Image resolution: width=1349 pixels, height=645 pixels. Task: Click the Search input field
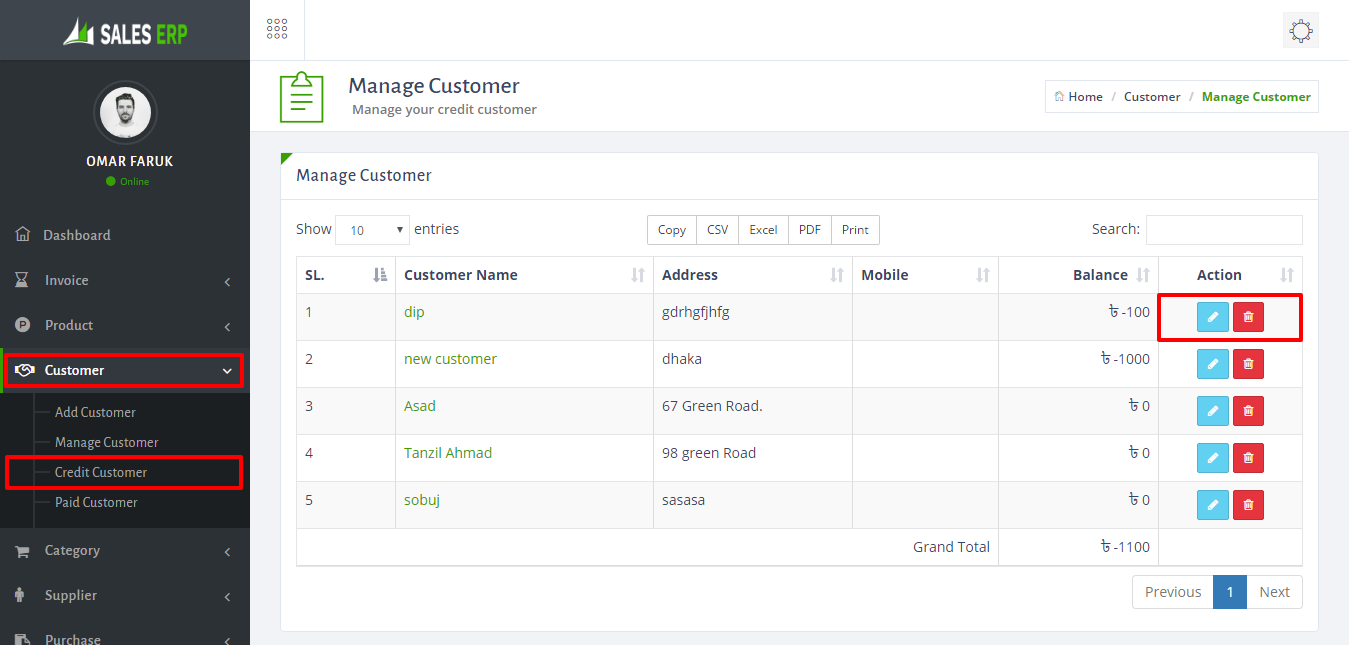pyautogui.click(x=1223, y=230)
